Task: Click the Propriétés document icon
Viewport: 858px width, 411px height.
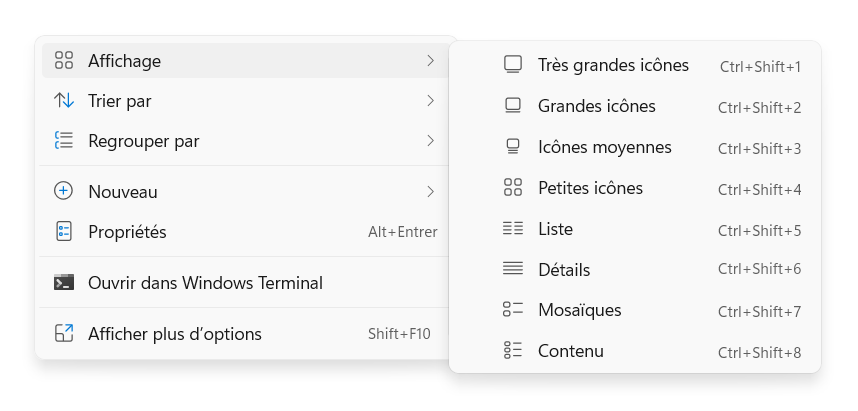Action: (64, 231)
